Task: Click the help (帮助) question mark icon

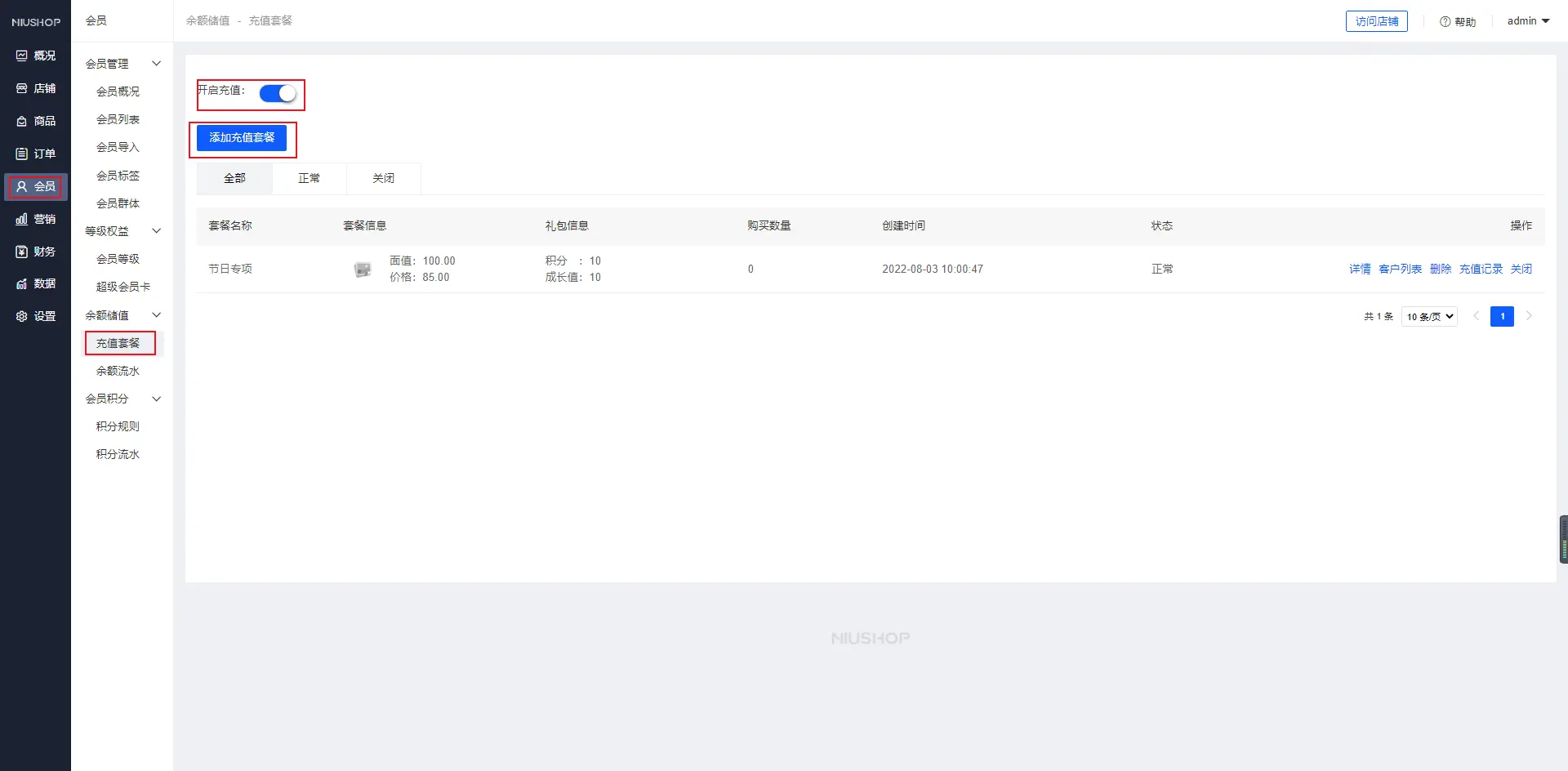Action: (1445, 22)
